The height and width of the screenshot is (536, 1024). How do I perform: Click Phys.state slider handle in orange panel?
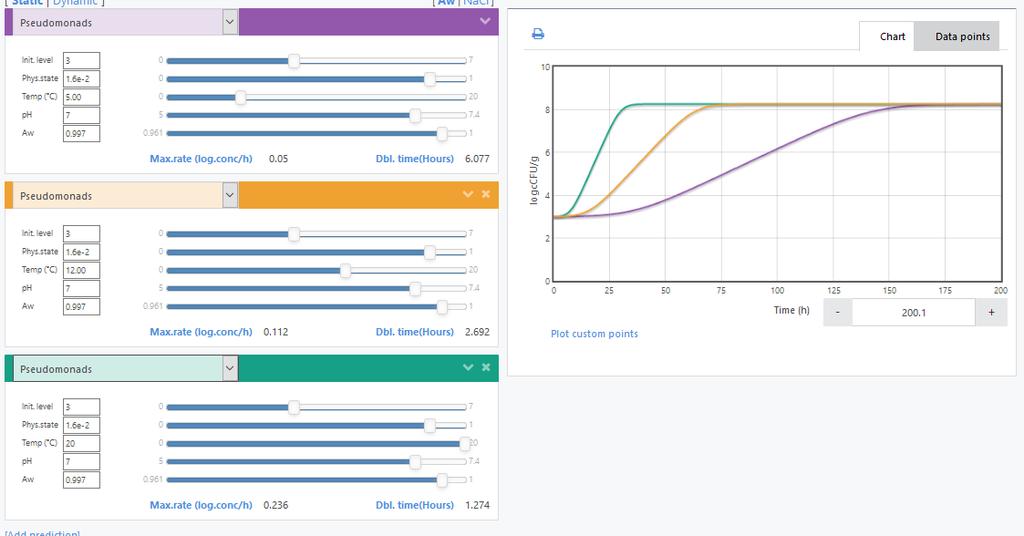[430, 252]
